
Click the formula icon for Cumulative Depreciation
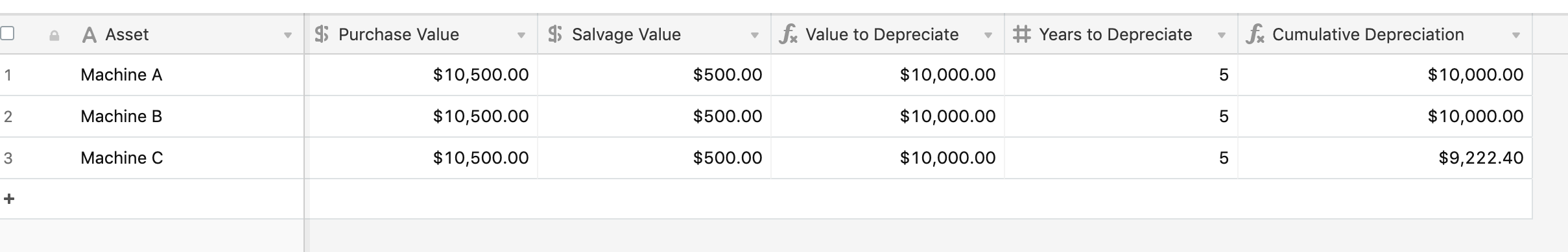tap(1255, 34)
